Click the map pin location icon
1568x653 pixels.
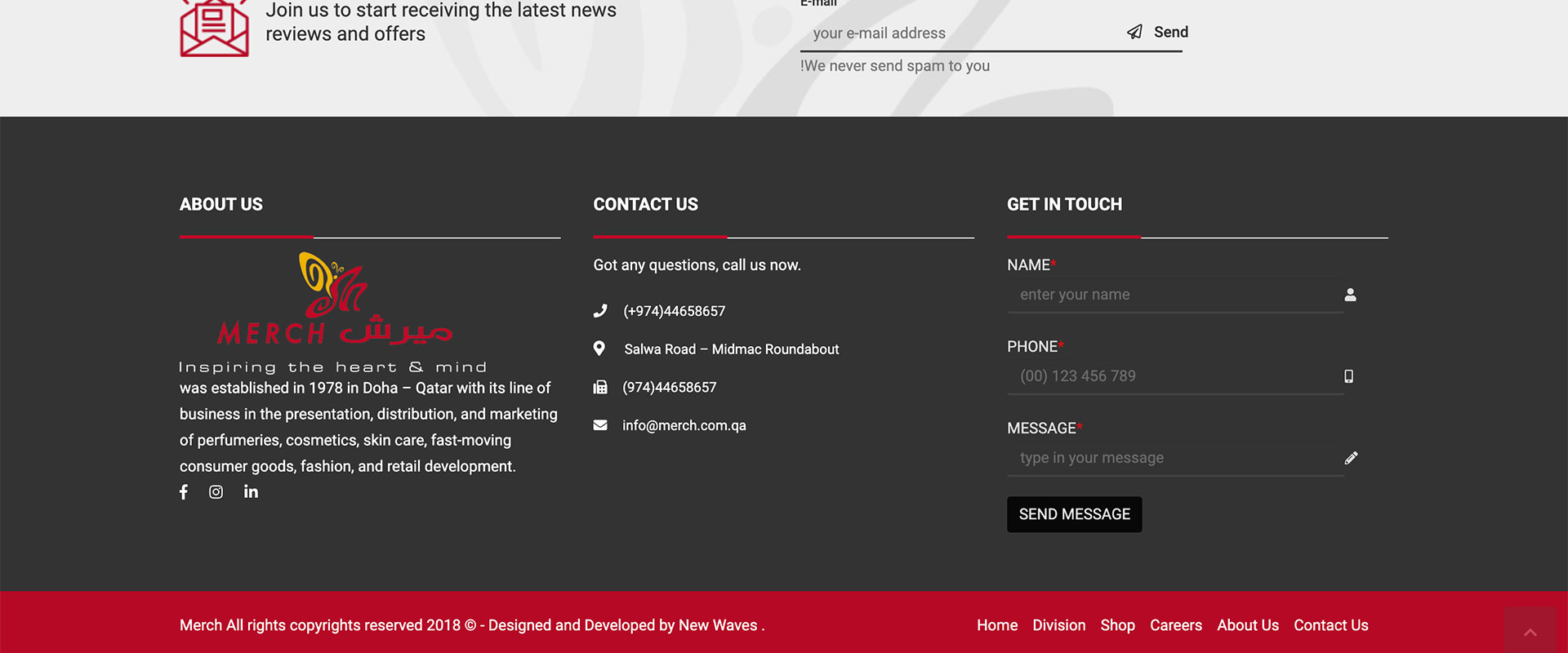point(599,349)
